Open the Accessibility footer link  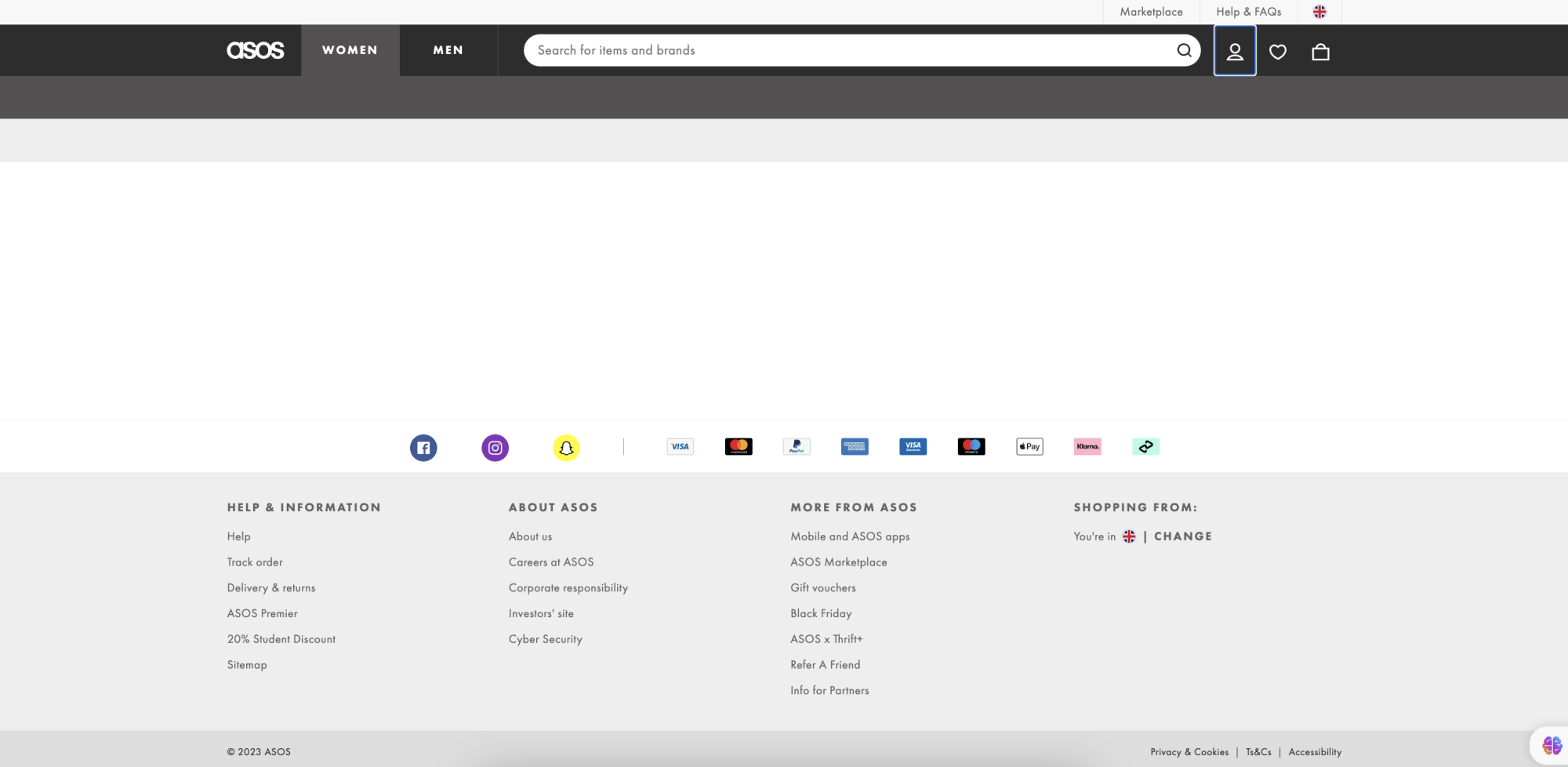(1315, 751)
